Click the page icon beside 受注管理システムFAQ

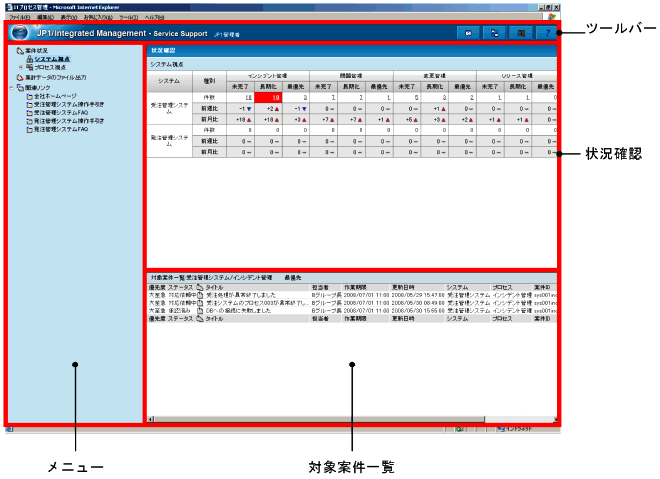tap(29, 113)
